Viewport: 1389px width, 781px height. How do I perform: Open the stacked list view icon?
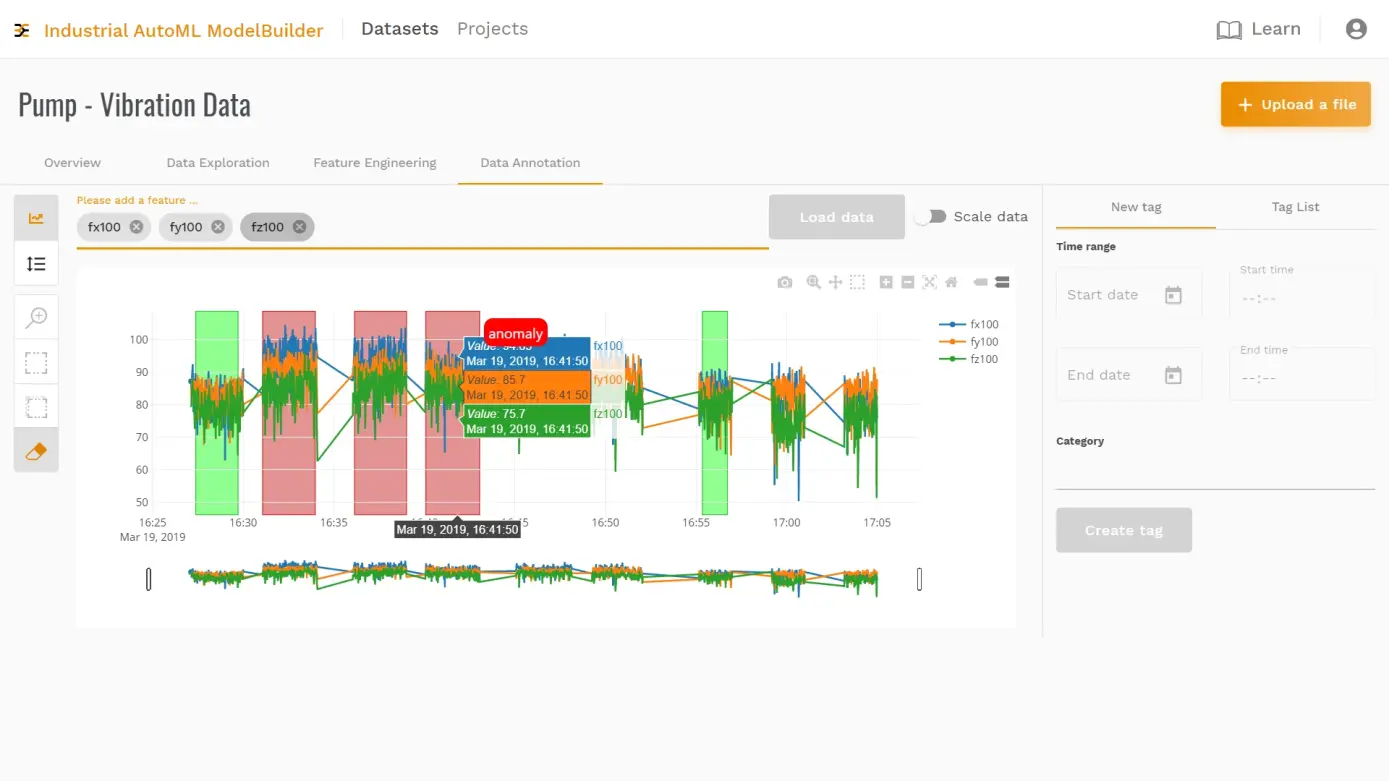pyautogui.click(x=36, y=264)
